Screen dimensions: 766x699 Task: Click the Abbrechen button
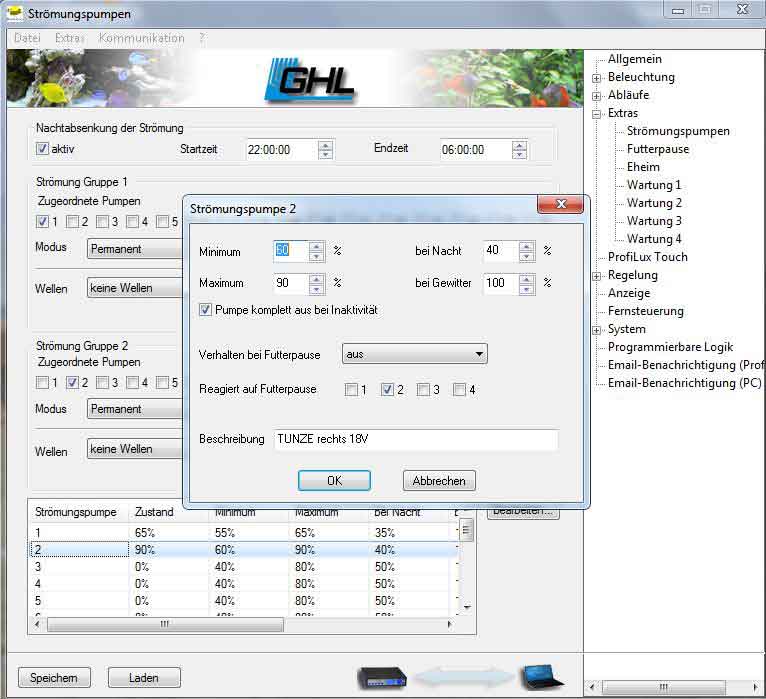pos(439,481)
